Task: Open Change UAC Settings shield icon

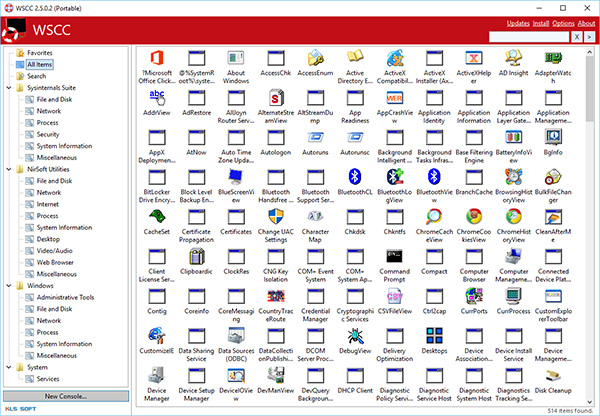Action: [x=276, y=217]
